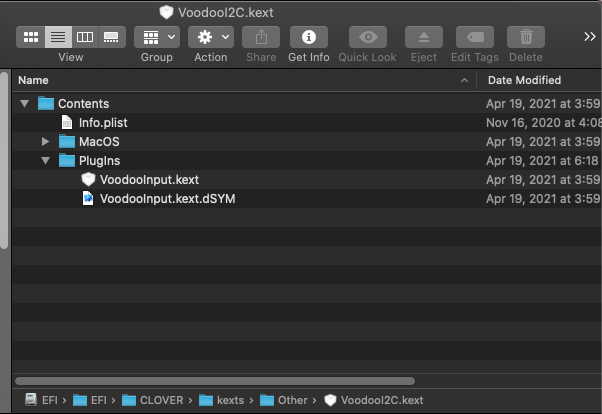Click the Share toolbar button
Image resolution: width=602 pixels, height=414 pixels.
click(261, 37)
